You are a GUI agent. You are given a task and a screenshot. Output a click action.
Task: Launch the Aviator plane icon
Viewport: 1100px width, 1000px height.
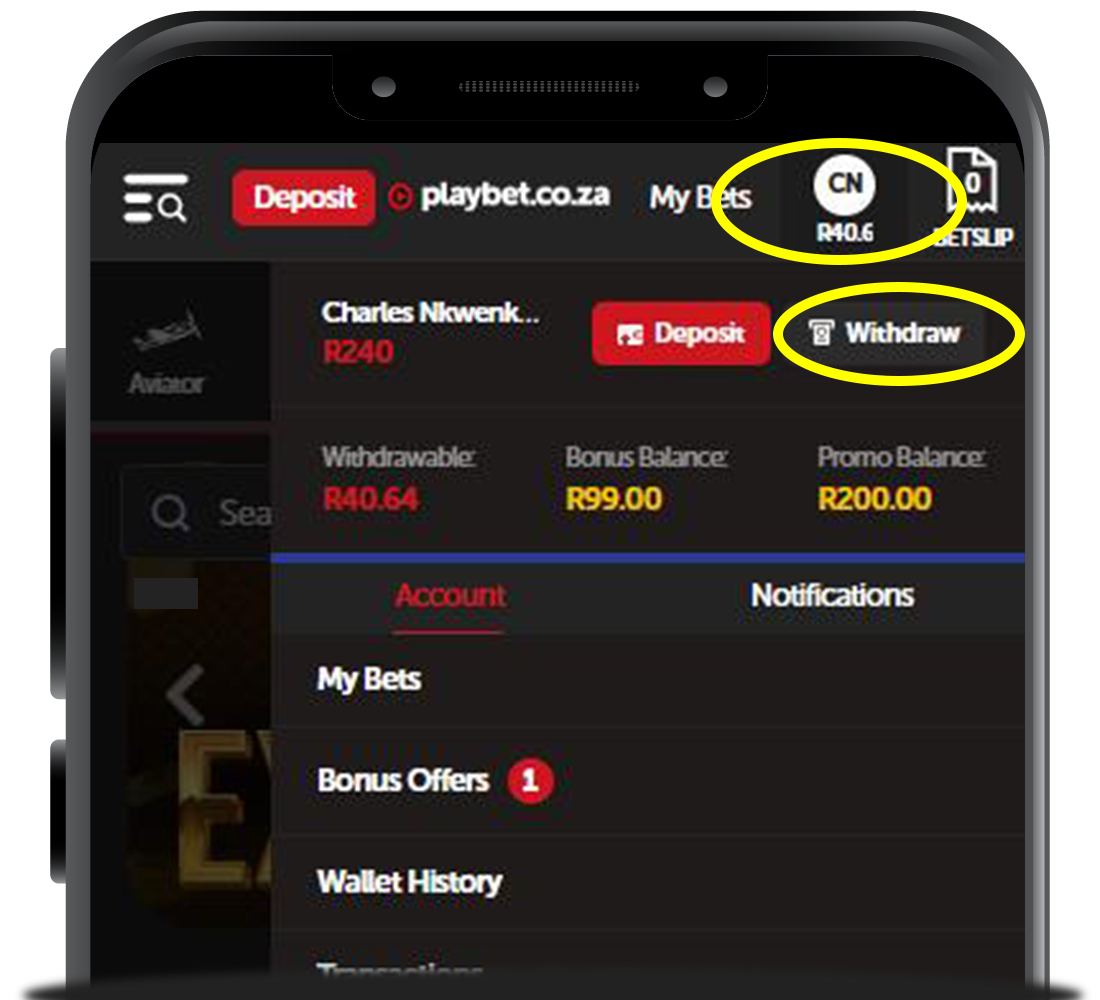coord(167,330)
